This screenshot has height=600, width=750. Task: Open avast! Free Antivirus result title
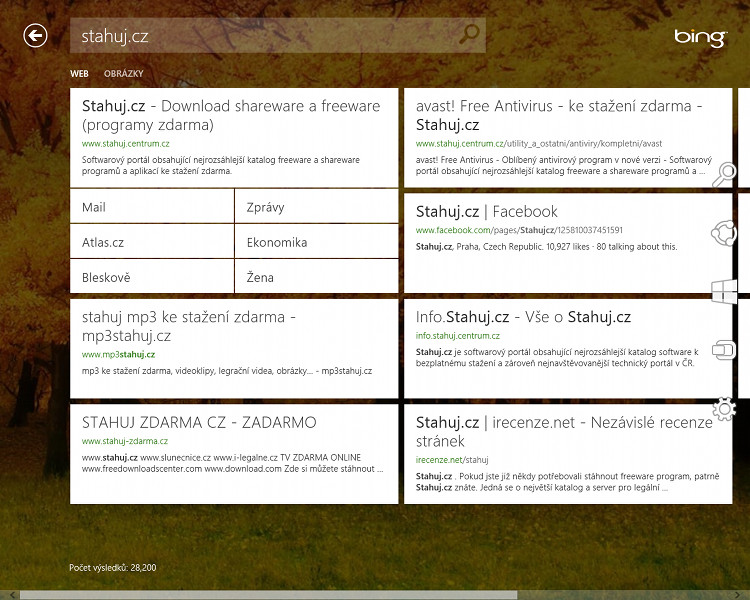tap(559, 115)
